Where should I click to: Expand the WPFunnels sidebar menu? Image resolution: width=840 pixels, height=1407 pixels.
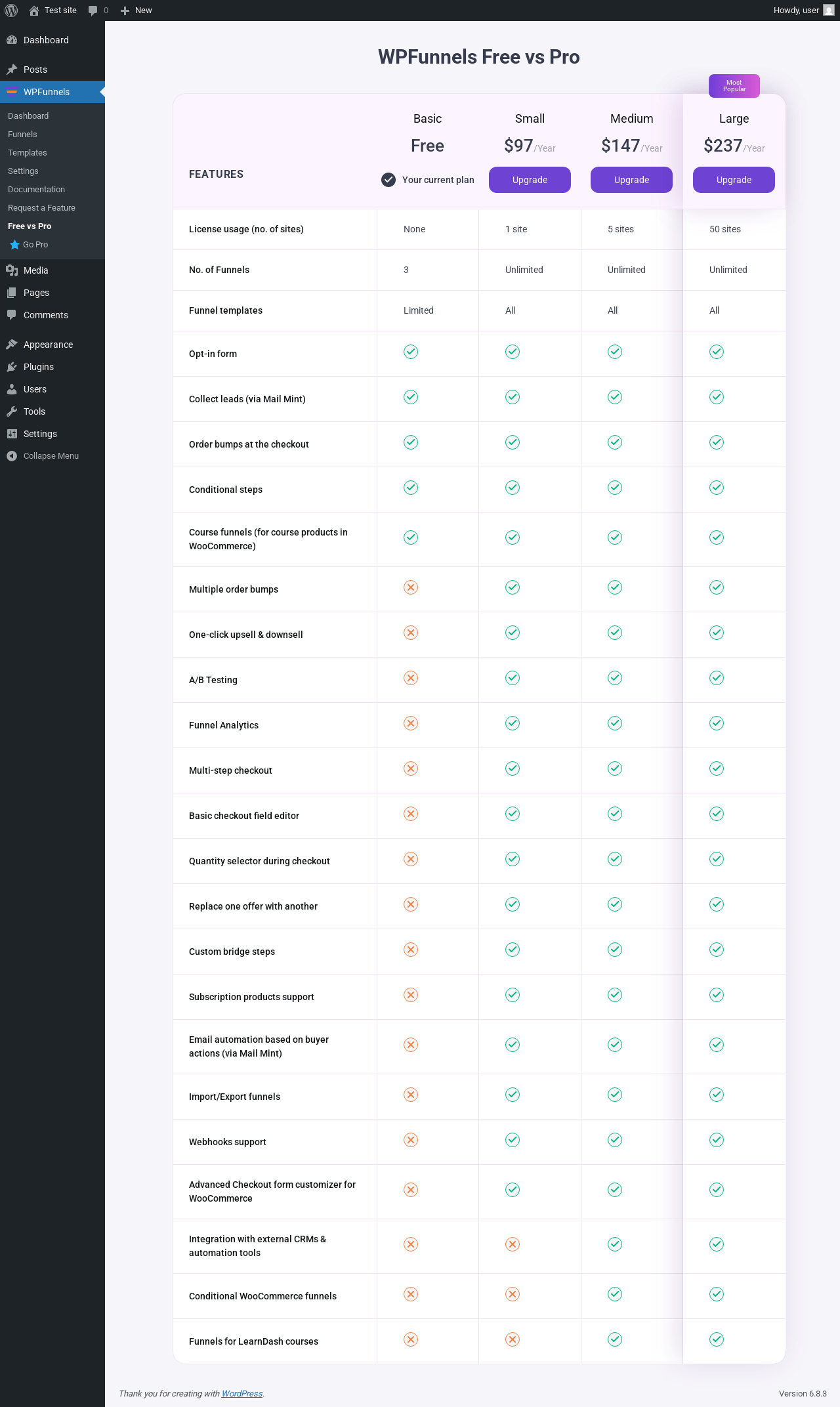pyautogui.click(x=46, y=92)
